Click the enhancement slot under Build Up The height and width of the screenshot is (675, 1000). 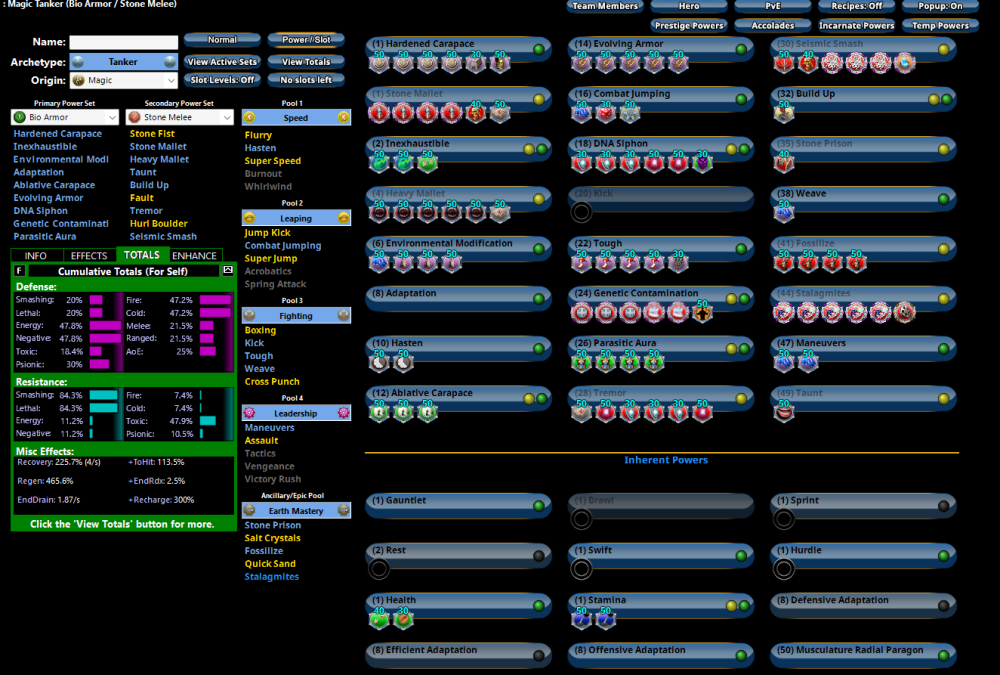point(784,113)
